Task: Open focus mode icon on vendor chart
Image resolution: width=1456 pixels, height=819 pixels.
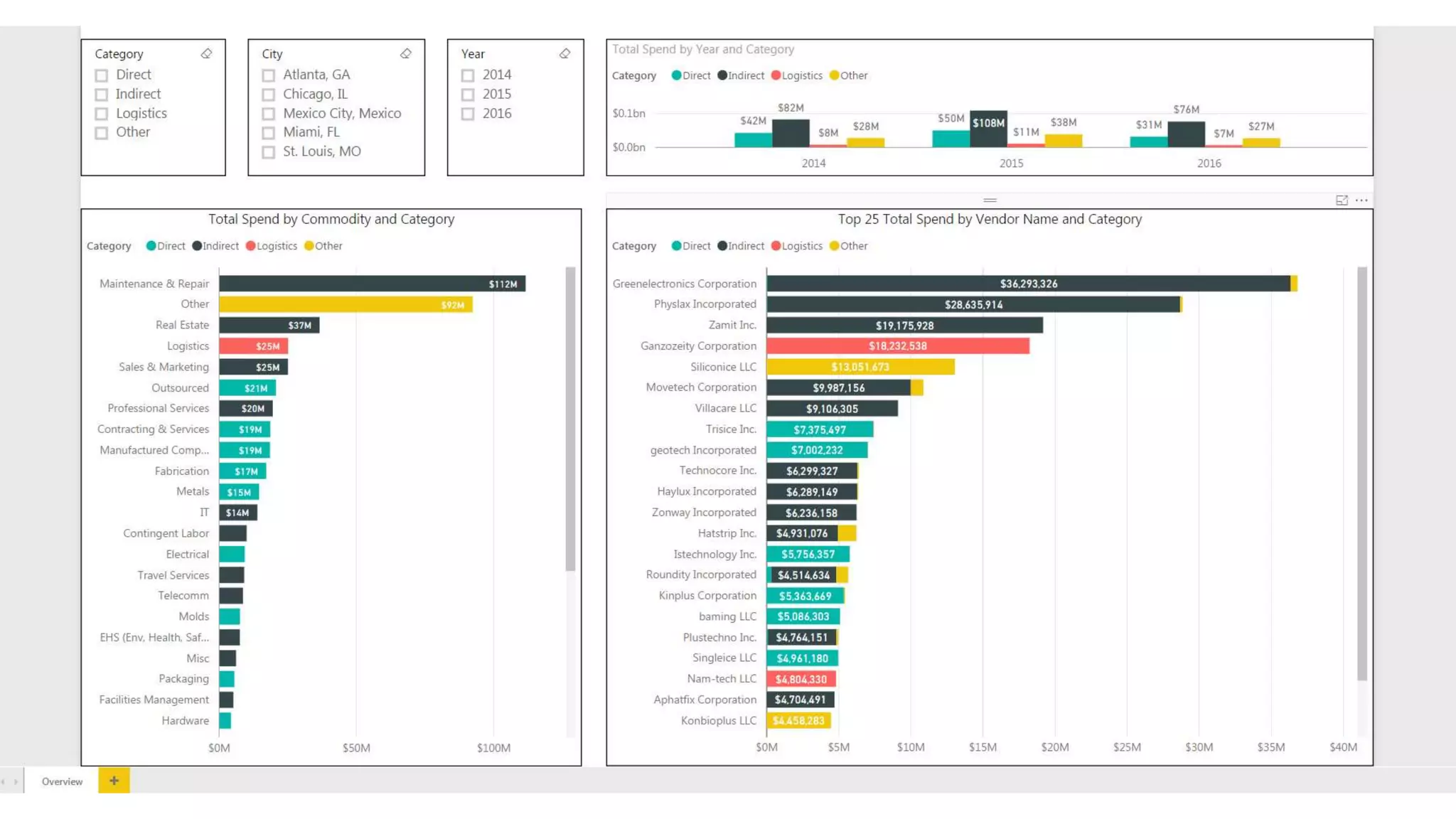Action: pyautogui.click(x=1342, y=200)
